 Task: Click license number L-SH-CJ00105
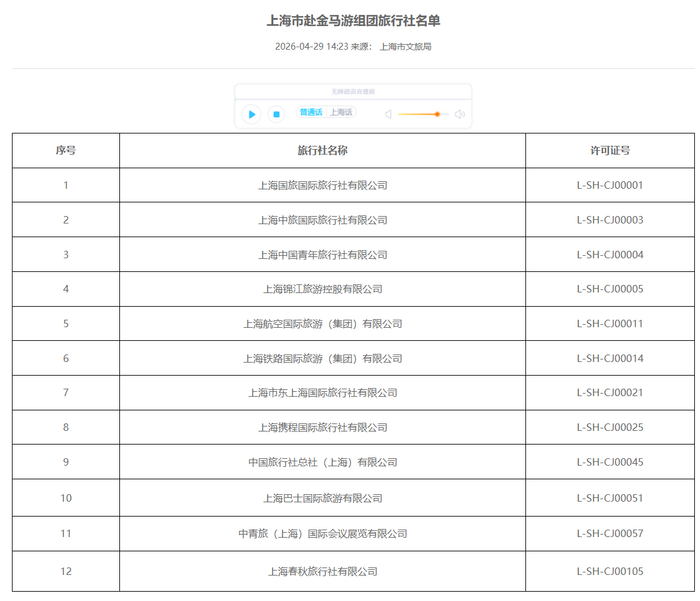pos(610,572)
